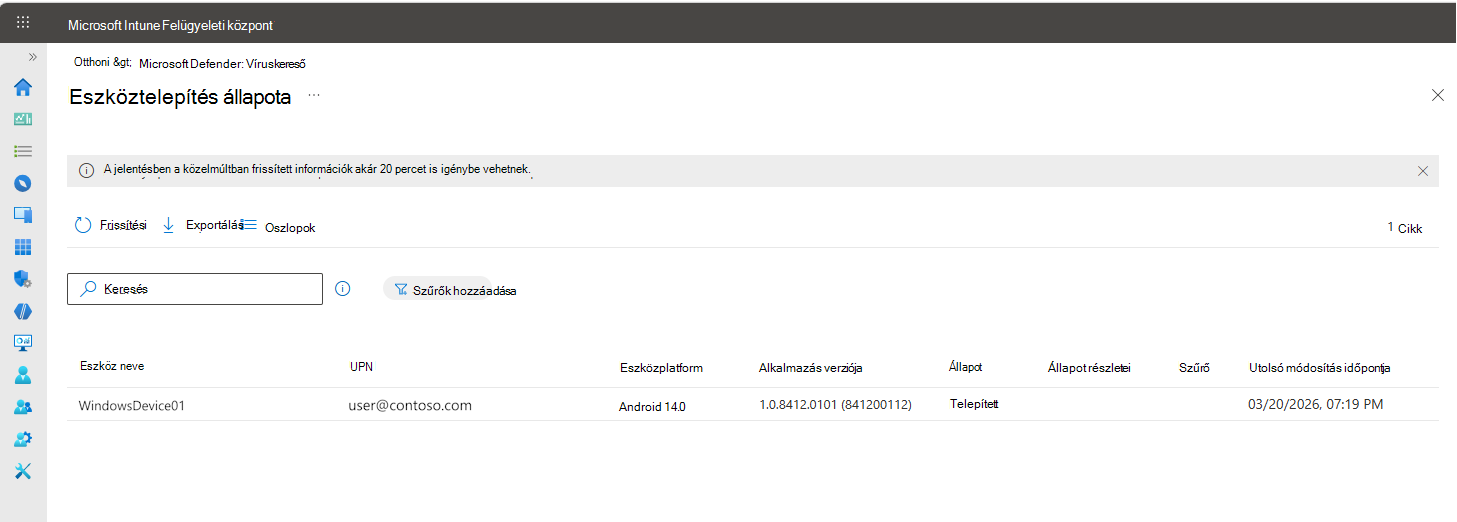Click the info icon beside search box

click(x=342, y=289)
